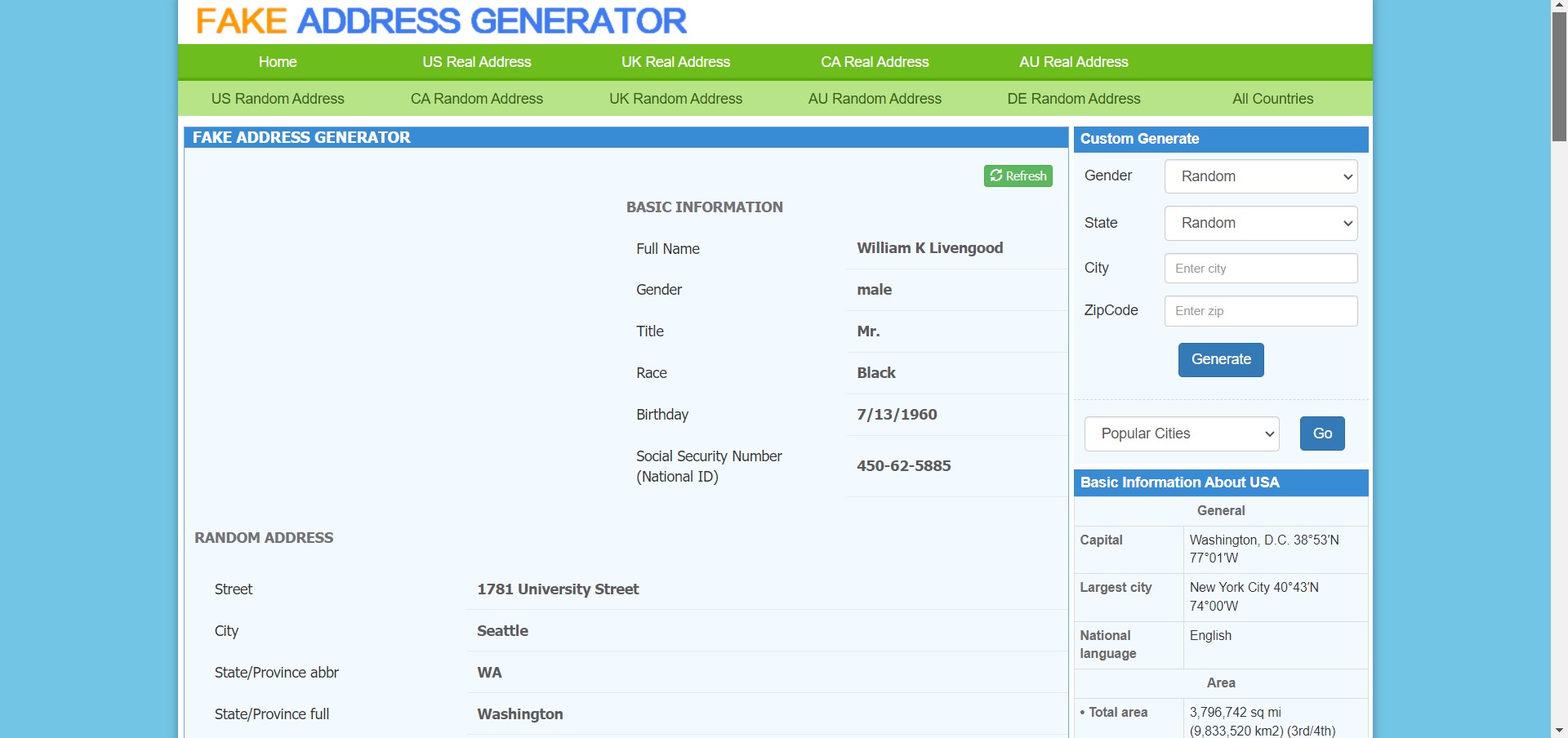Select the AU Real Address menu item
Screen dimensions: 1568x738
1073,61
